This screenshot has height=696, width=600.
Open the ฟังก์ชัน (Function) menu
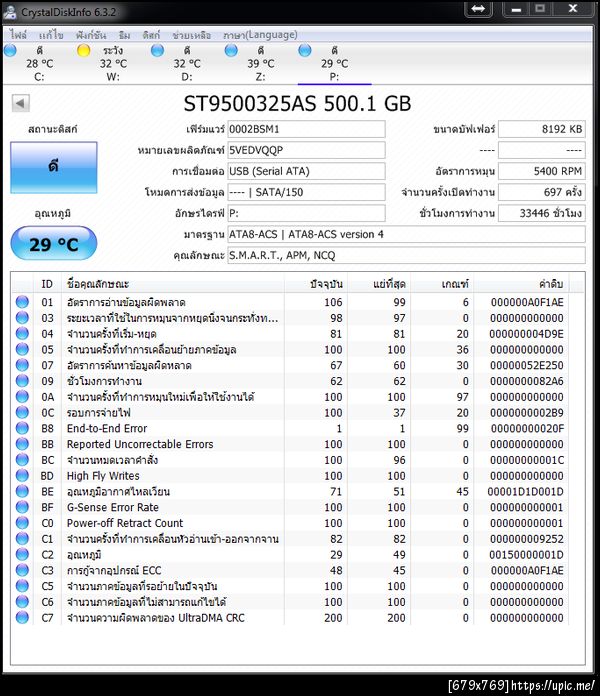coord(91,35)
